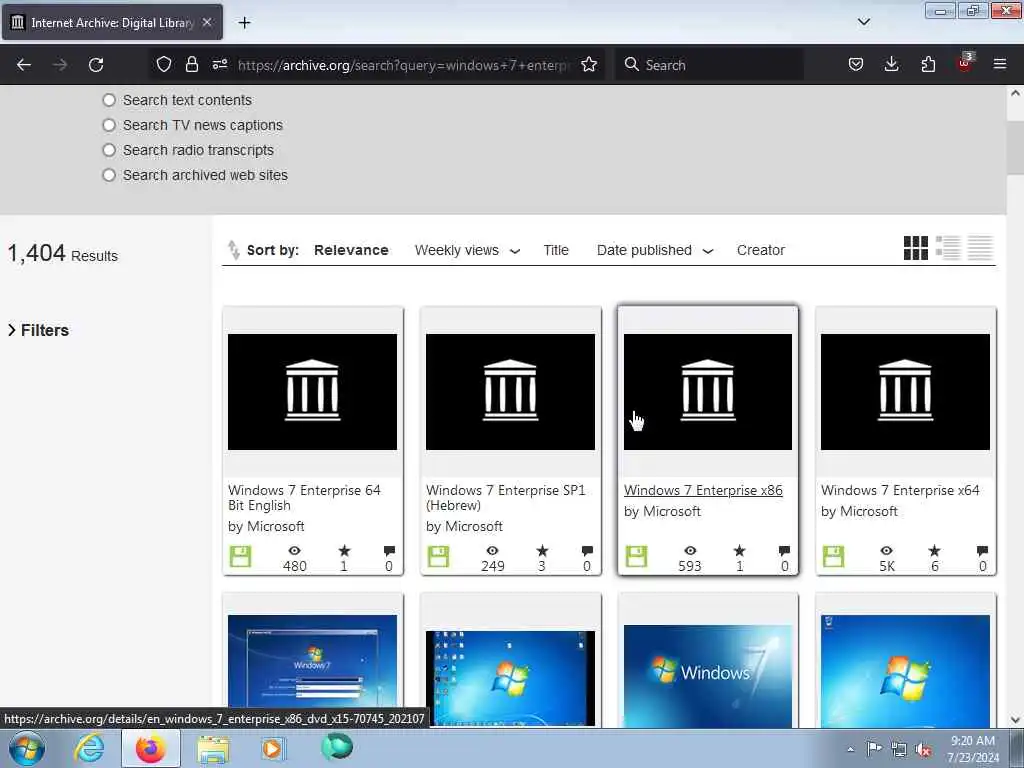
Task: Click the volume muted tray icon
Action: point(923,750)
